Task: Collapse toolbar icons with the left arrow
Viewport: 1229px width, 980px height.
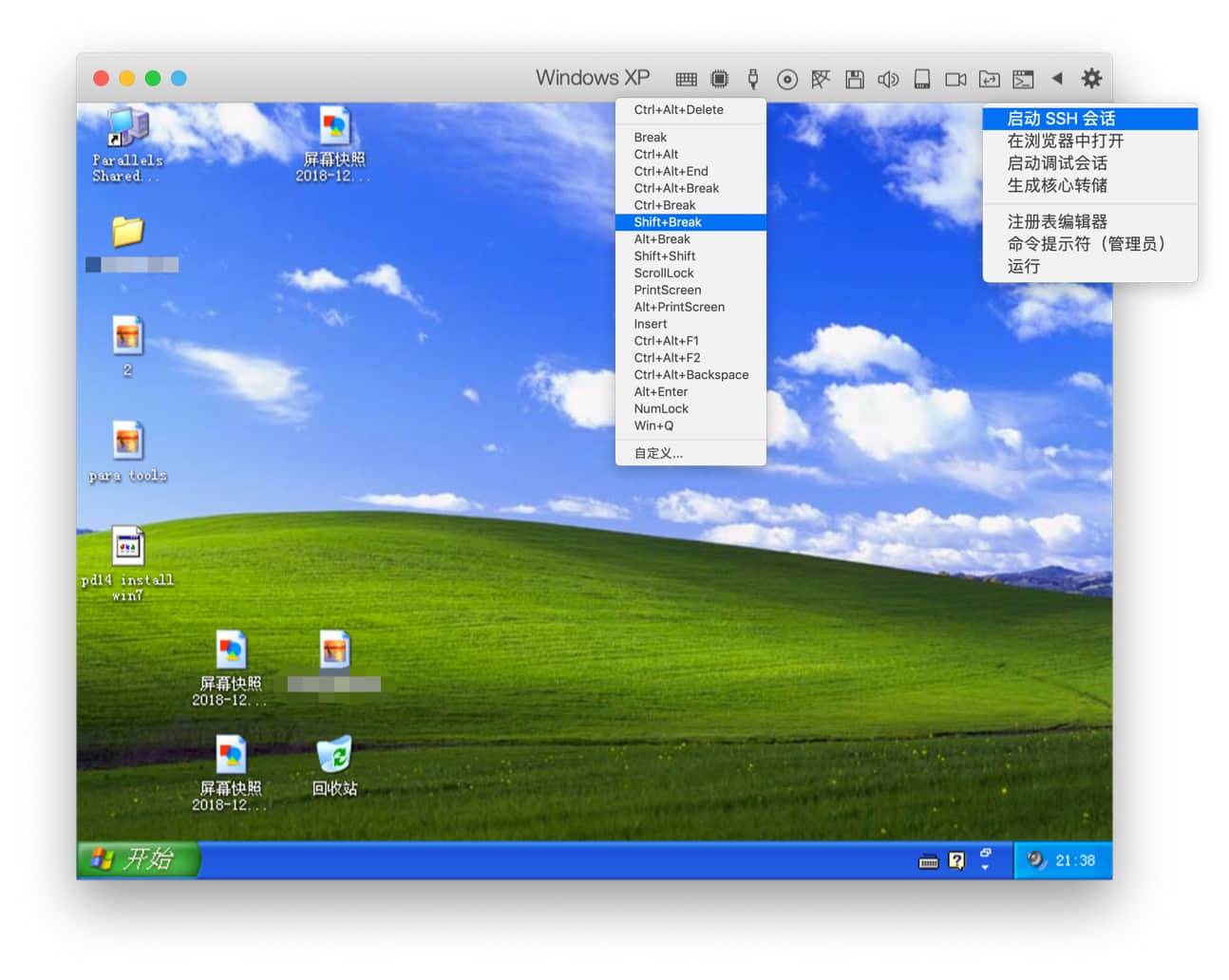Action: tap(1057, 78)
